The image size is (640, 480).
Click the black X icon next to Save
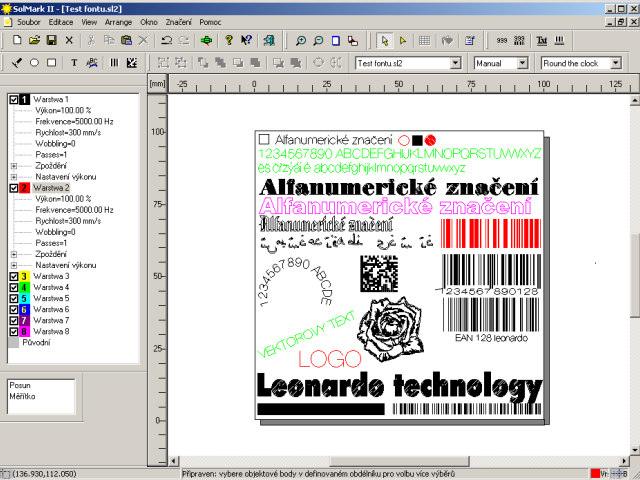point(69,40)
